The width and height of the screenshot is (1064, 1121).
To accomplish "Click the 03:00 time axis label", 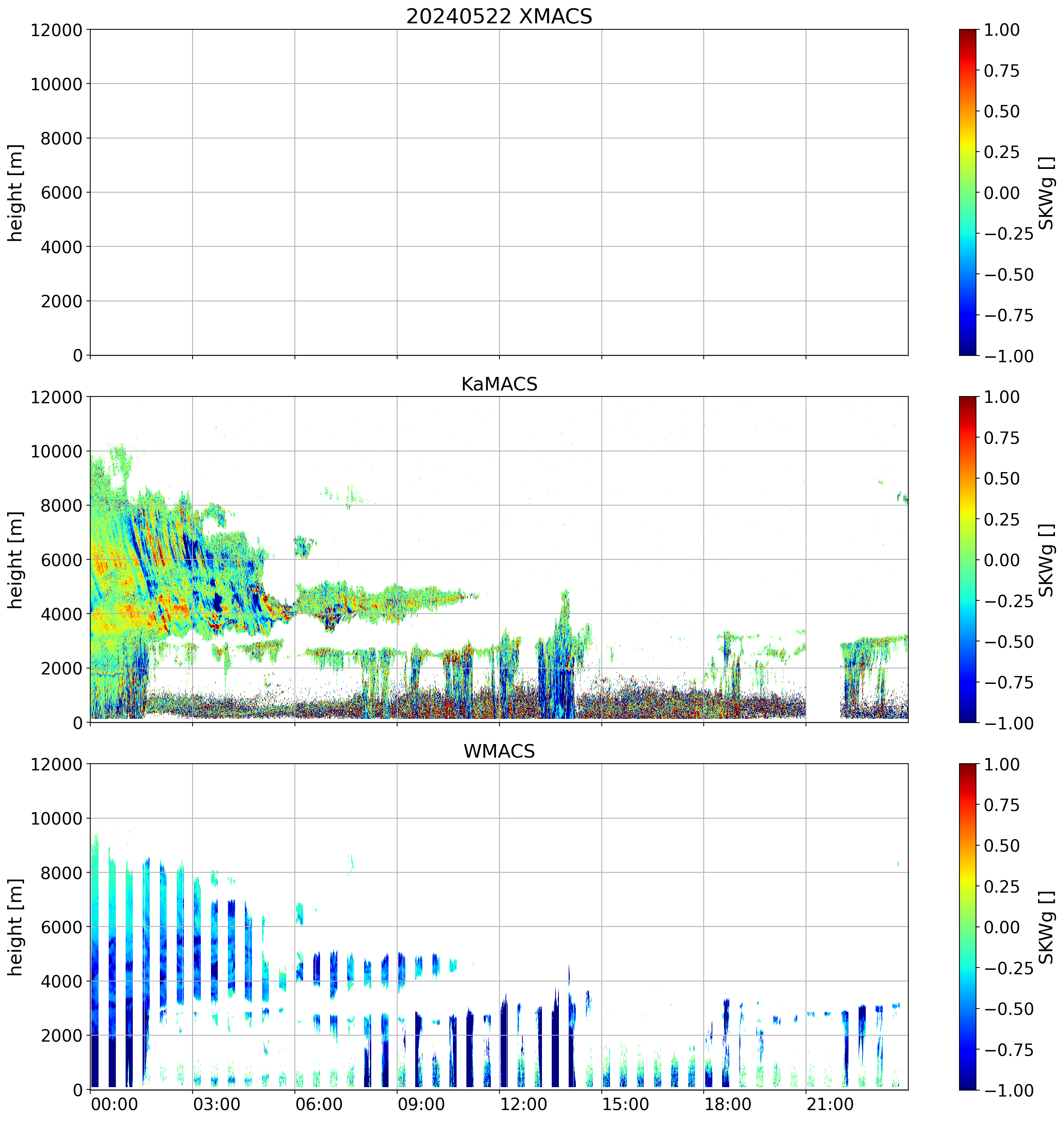I will 217,1104.
